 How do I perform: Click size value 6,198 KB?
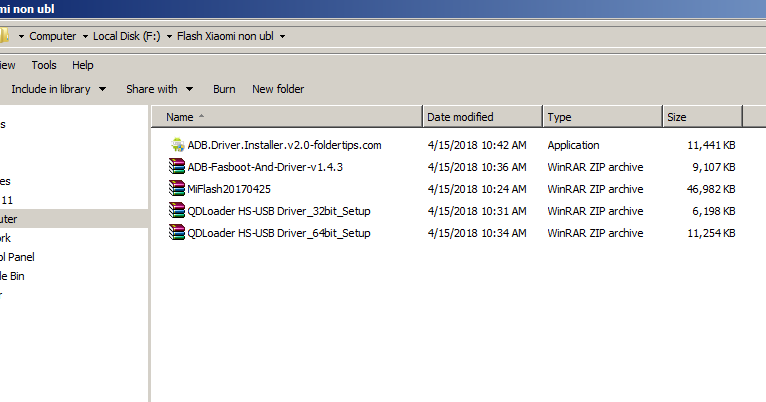pyautogui.click(x=714, y=211)
